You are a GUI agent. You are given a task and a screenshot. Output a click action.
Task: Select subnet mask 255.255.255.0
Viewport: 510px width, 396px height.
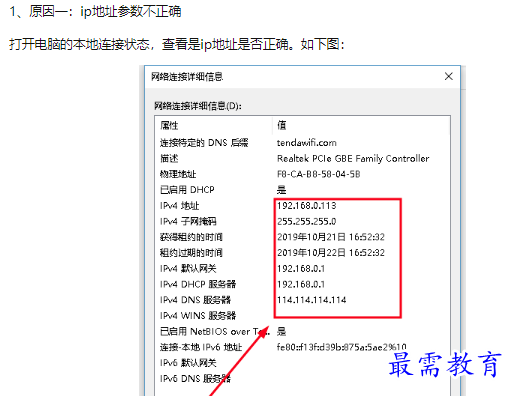click(307, 221)
